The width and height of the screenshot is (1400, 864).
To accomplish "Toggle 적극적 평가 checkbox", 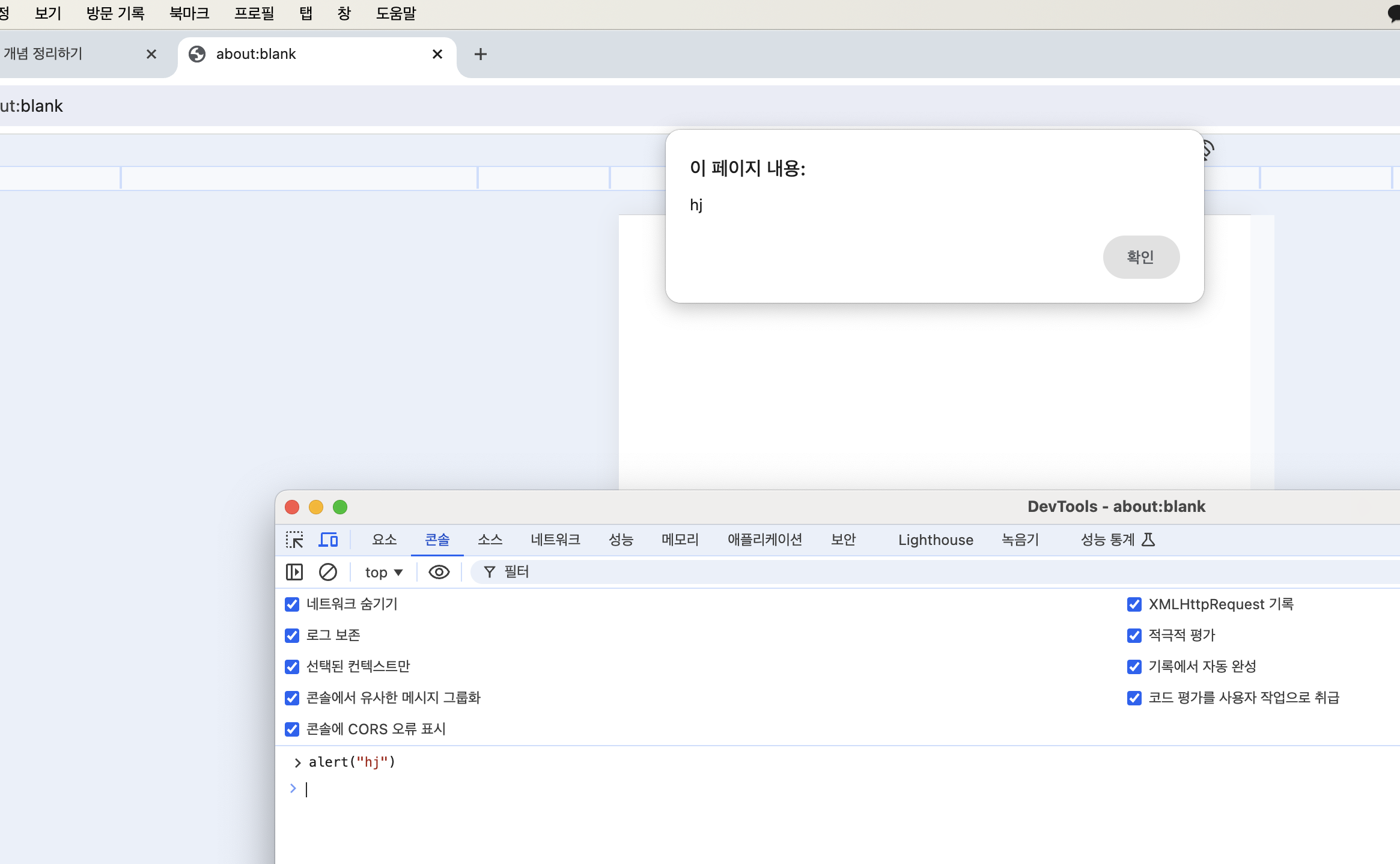I will coord(1134,636).
